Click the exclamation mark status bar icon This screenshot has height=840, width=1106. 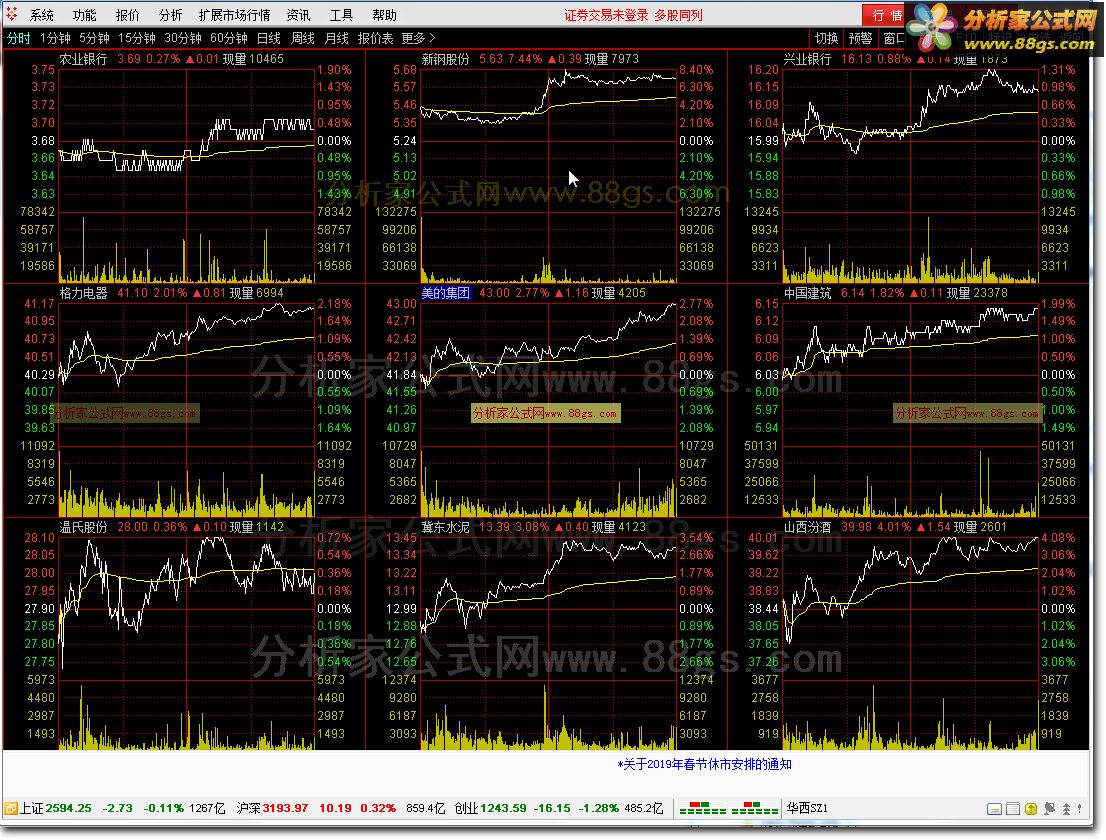pyautogui.click(x=1080, y=809)
